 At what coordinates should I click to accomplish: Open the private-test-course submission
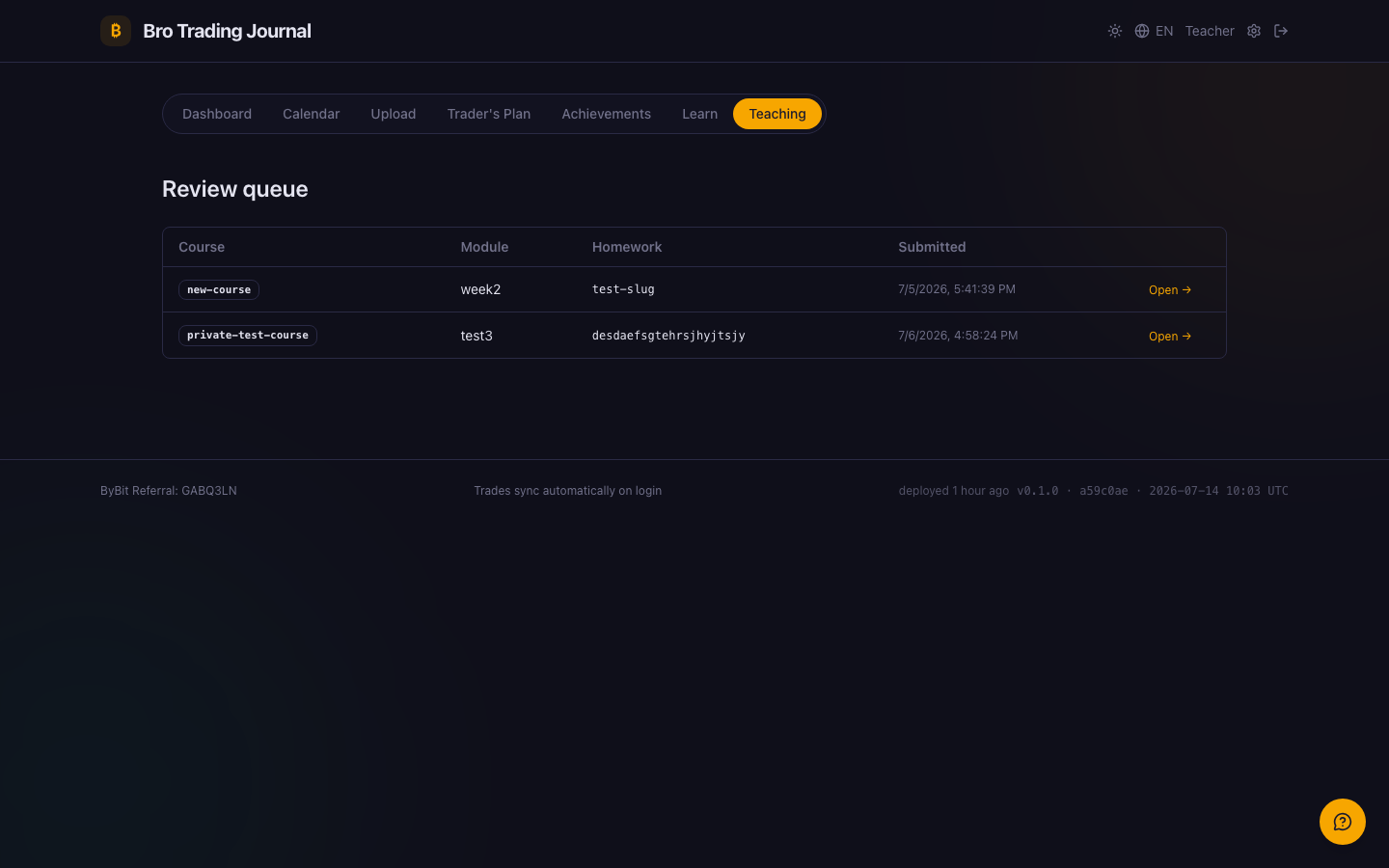pos(1170,336)
